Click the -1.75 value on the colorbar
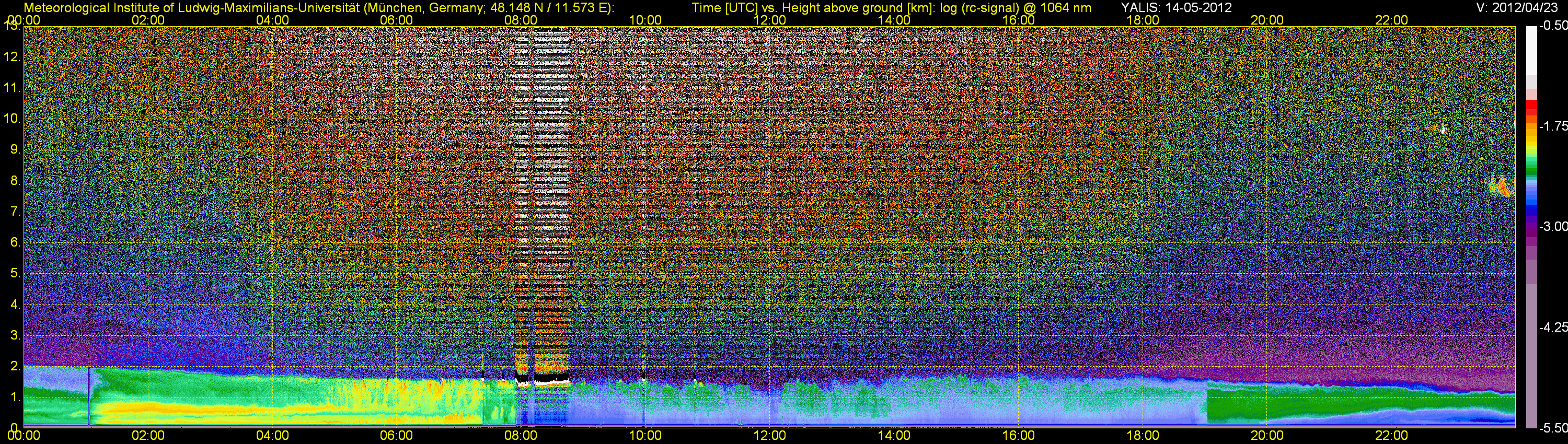This screenshot has width=1568, height=444. [x=1553, y=126]
